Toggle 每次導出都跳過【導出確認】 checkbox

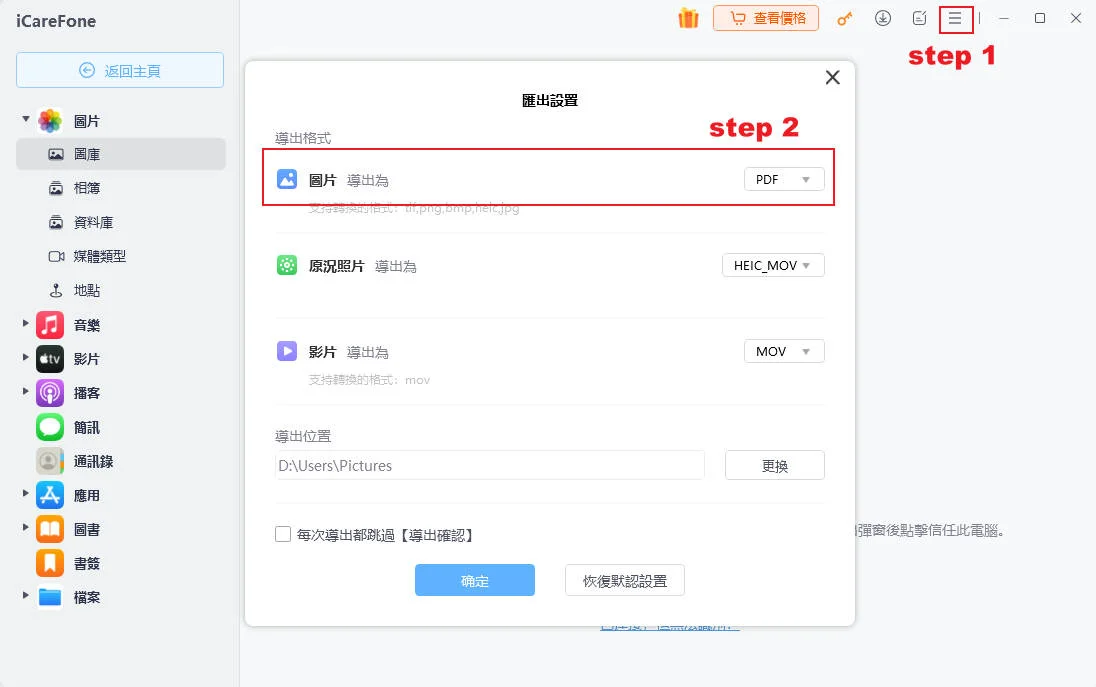coord(283,535)
